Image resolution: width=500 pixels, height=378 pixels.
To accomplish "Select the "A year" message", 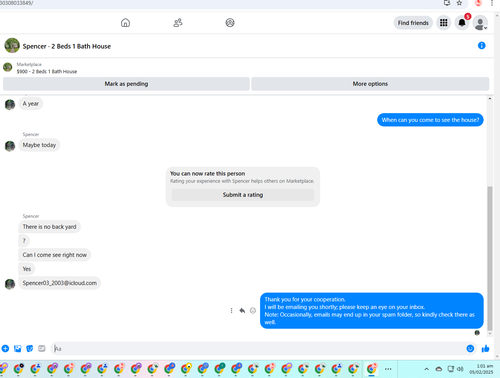I will pyautogui.click(x=31, y=104).
